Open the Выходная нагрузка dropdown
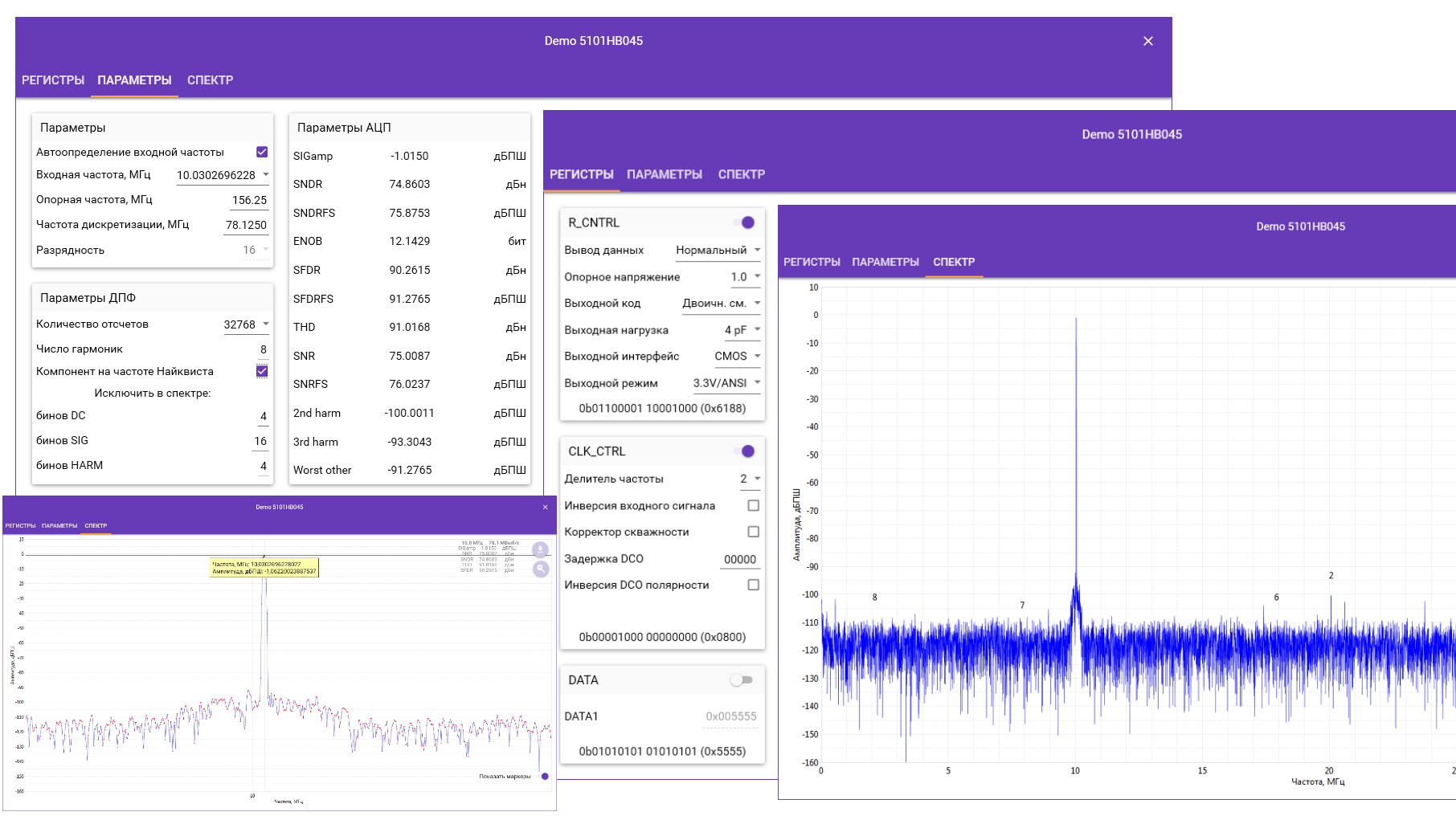Image resolution: width=1456 pixels, height=820 pixels. click(x=742, y=330)
